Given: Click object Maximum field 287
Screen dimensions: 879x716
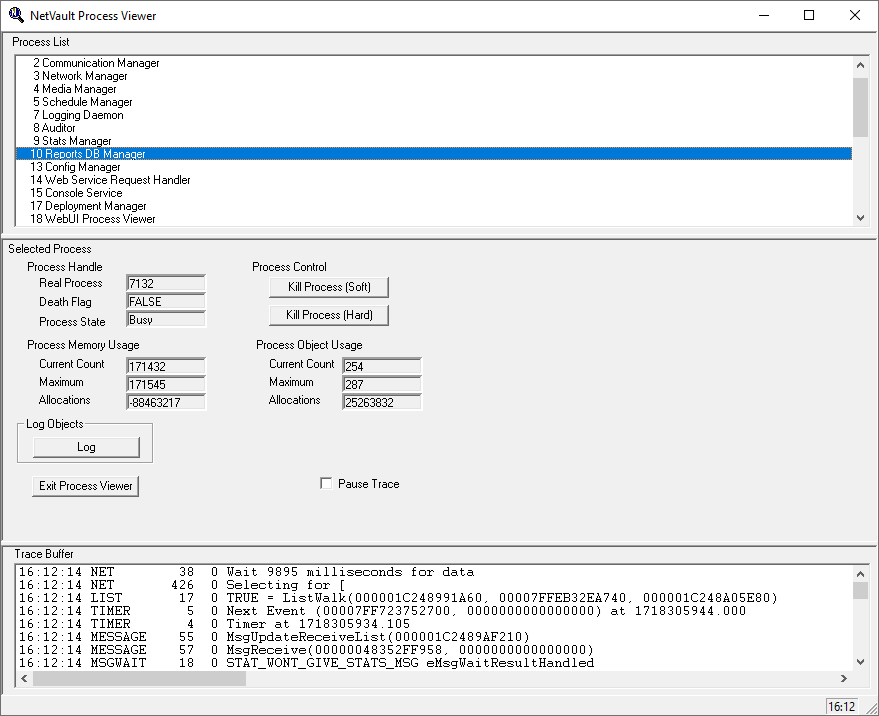Looking at the screenshot, I should pos(382,384).
